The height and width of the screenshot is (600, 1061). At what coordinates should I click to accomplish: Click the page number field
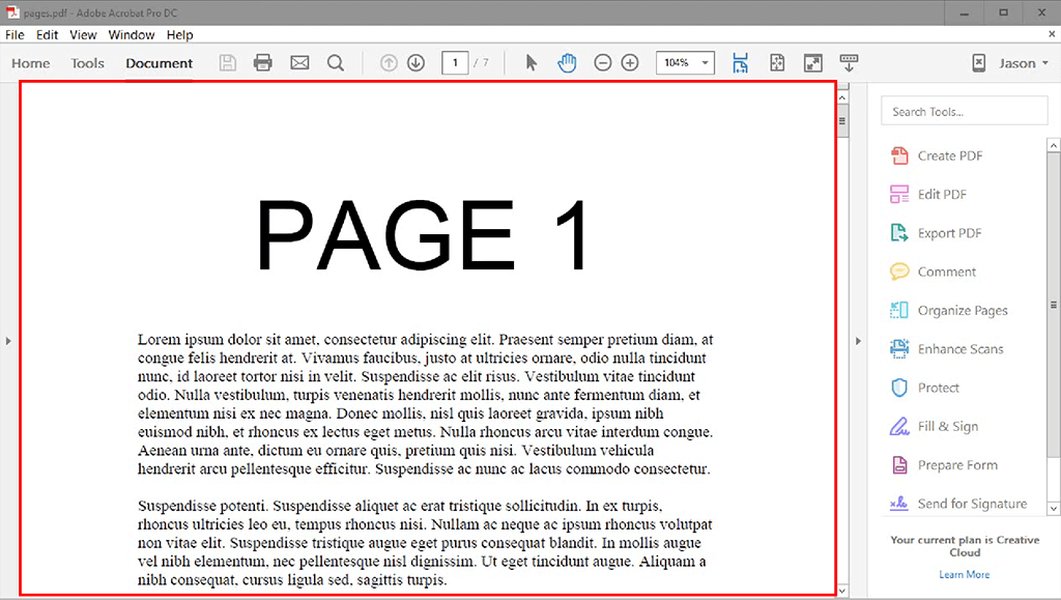pyautogui.click(x=455, y=63)
